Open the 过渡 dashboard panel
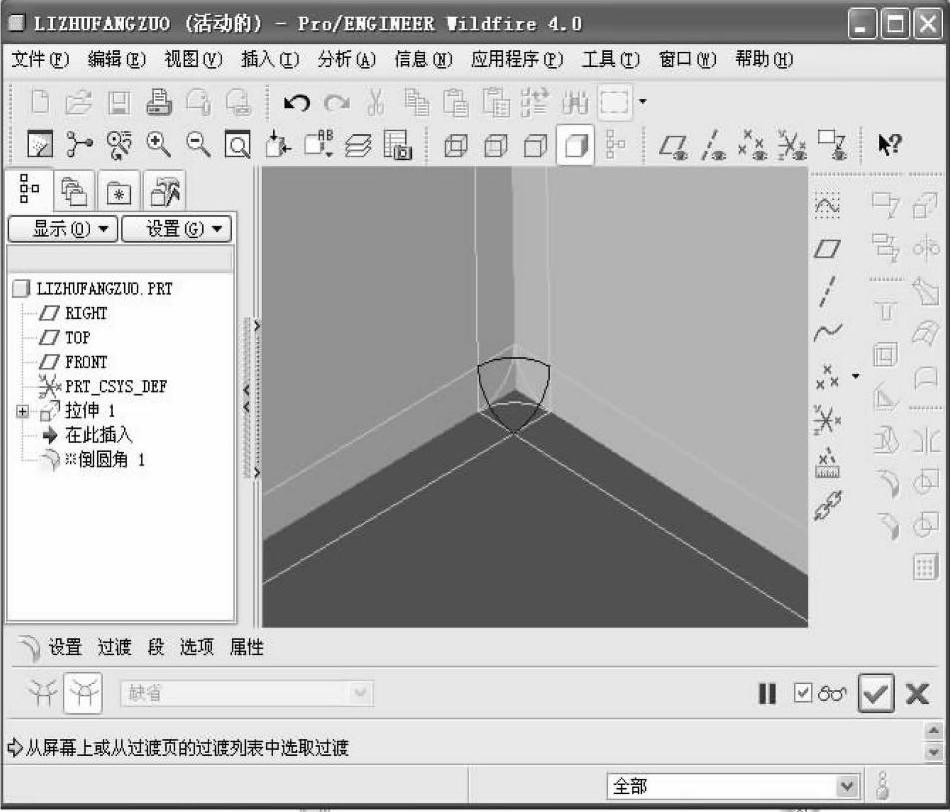 115,647
